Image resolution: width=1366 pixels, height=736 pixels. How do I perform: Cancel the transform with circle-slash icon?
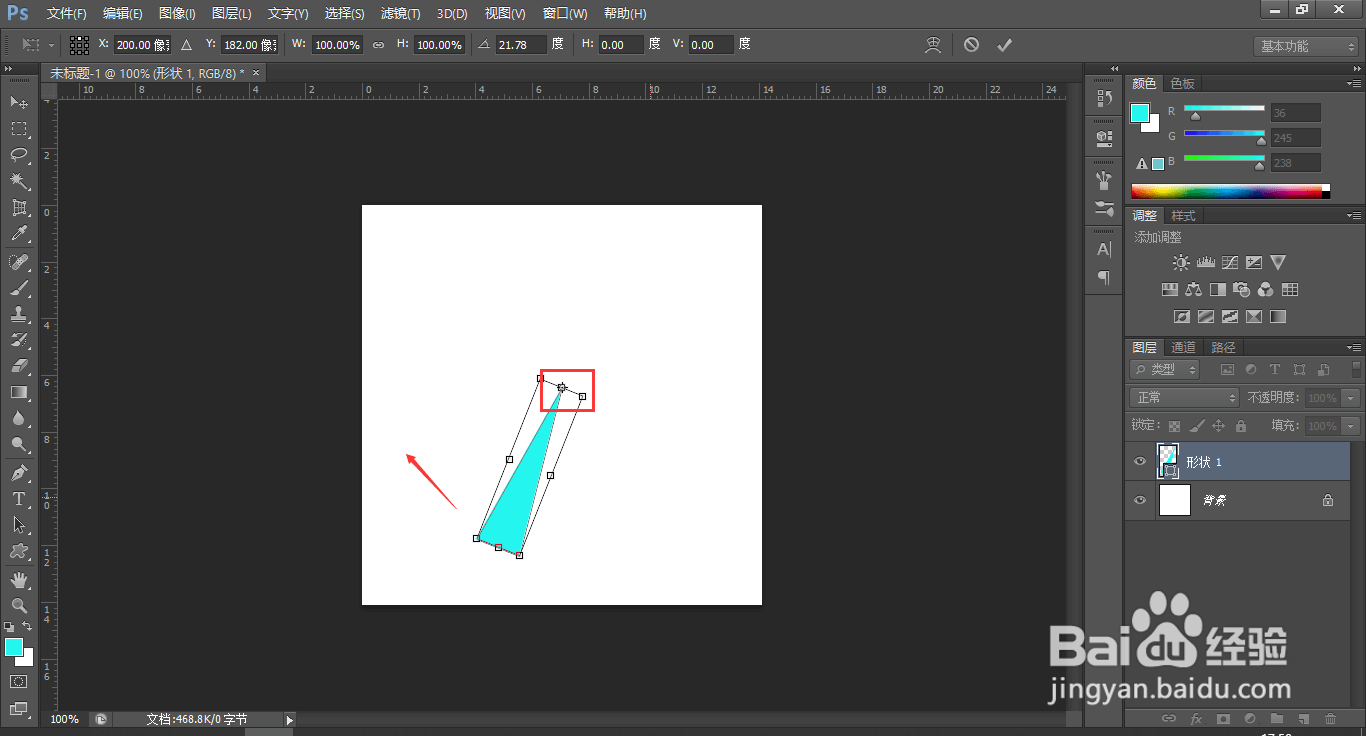click(971, 45)
